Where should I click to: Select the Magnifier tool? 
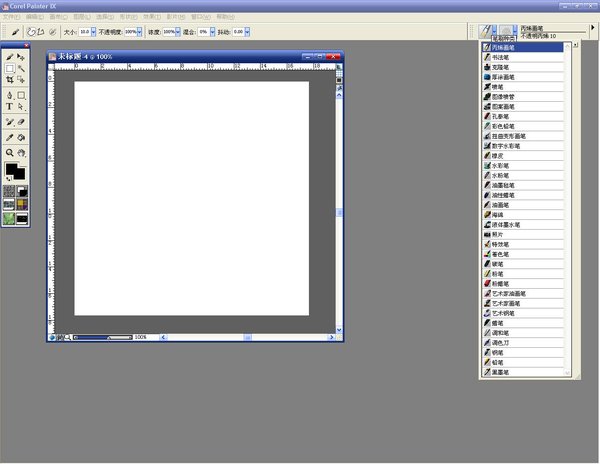tap(10, 153)
